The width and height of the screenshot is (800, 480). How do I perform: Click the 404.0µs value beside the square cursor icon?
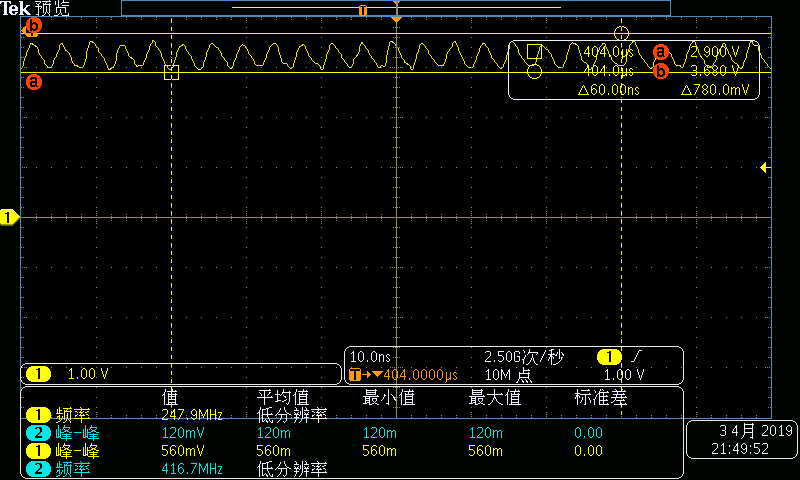click(608, 52)
